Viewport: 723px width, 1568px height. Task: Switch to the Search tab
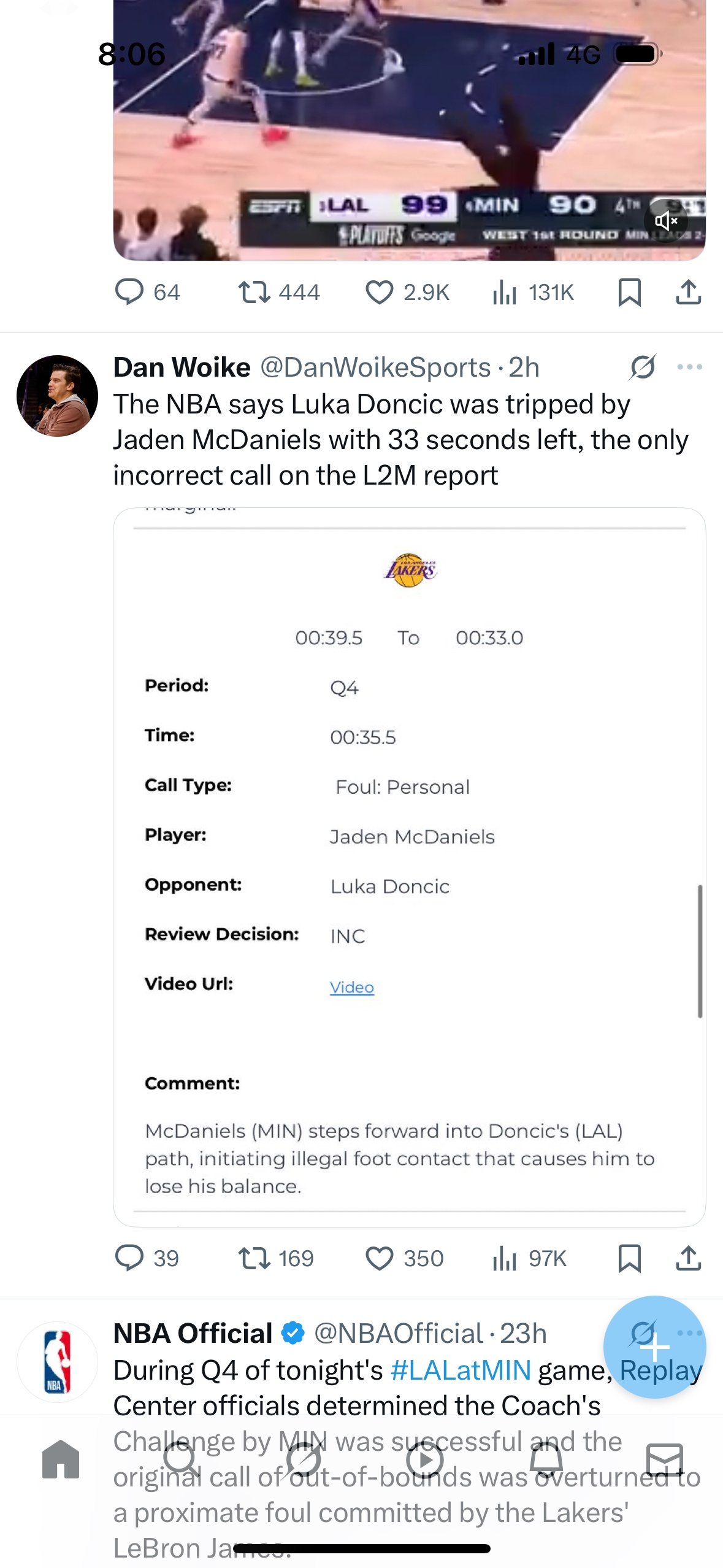[x=182, y=1459]
